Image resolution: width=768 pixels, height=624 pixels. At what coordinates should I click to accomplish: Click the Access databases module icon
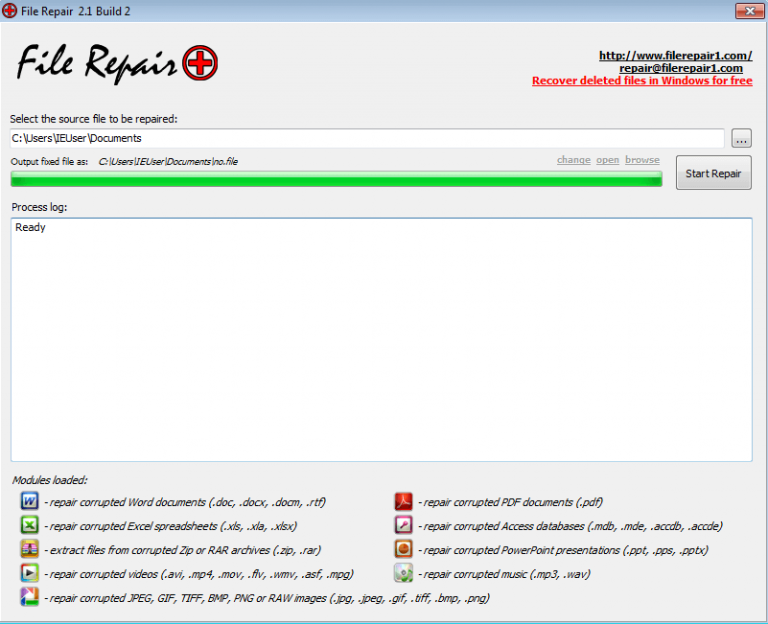[x=403, y=525]
